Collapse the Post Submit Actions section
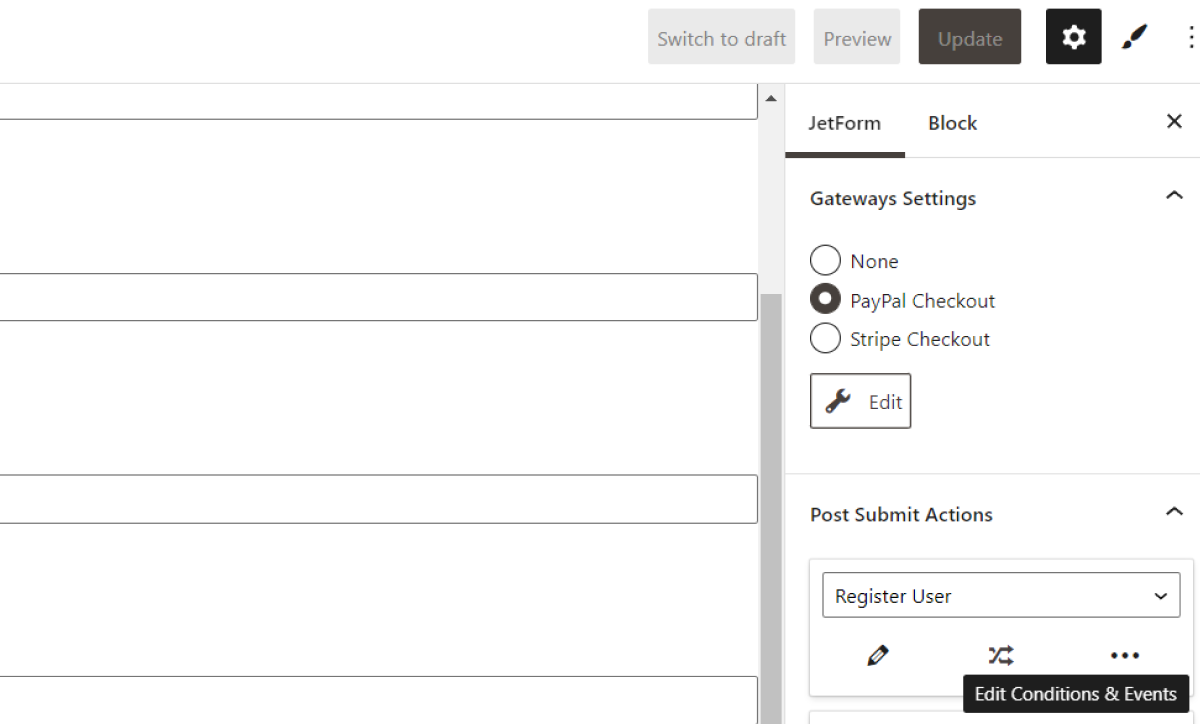Image resolution: width=1200 pixels, height=724 pixels. pos(1173,513)
